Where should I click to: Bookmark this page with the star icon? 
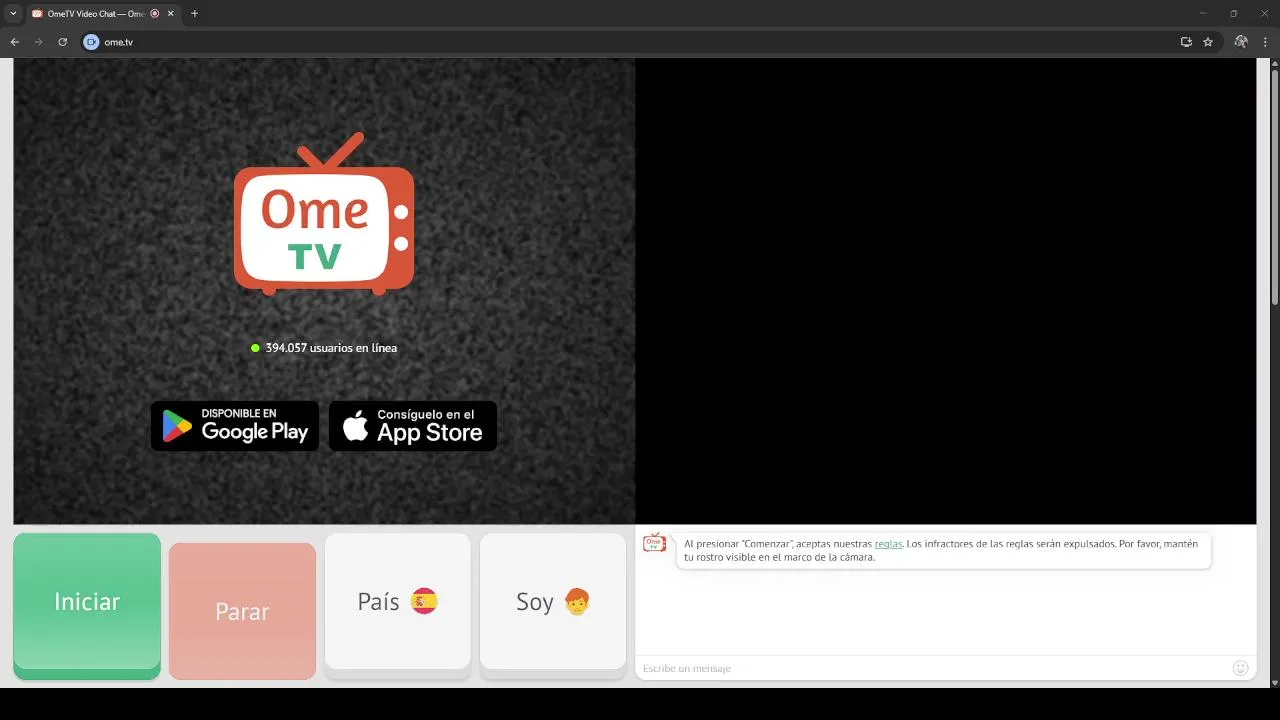coord(1208,42)
